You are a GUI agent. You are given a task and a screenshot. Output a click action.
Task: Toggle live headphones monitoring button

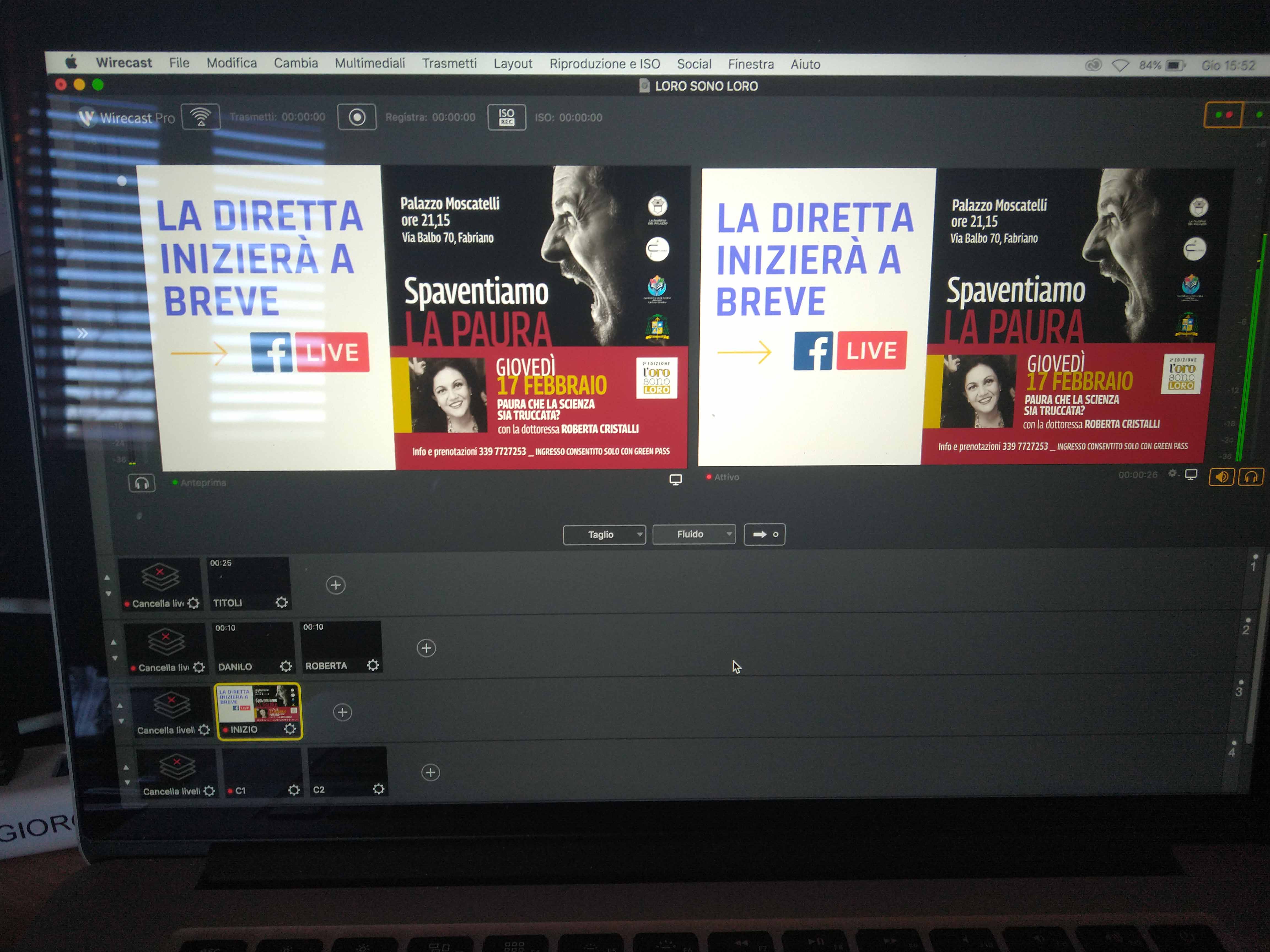coord(1250,477)
